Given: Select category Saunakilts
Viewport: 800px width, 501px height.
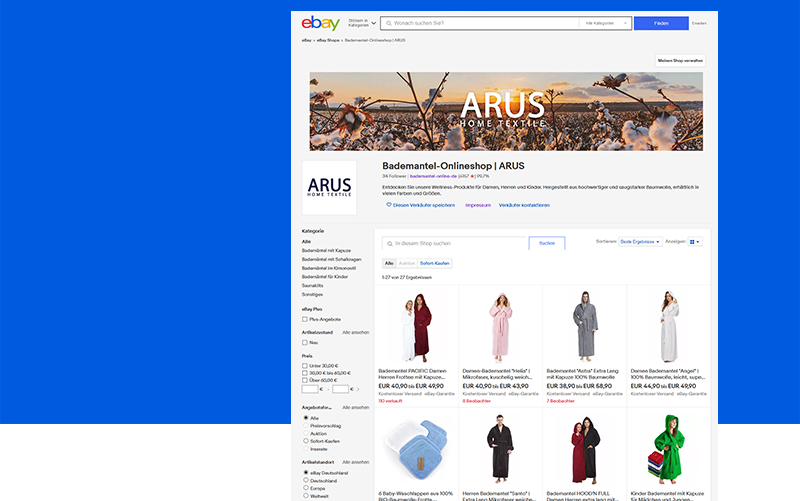Looking at the screenshot, I should [312, 286].
